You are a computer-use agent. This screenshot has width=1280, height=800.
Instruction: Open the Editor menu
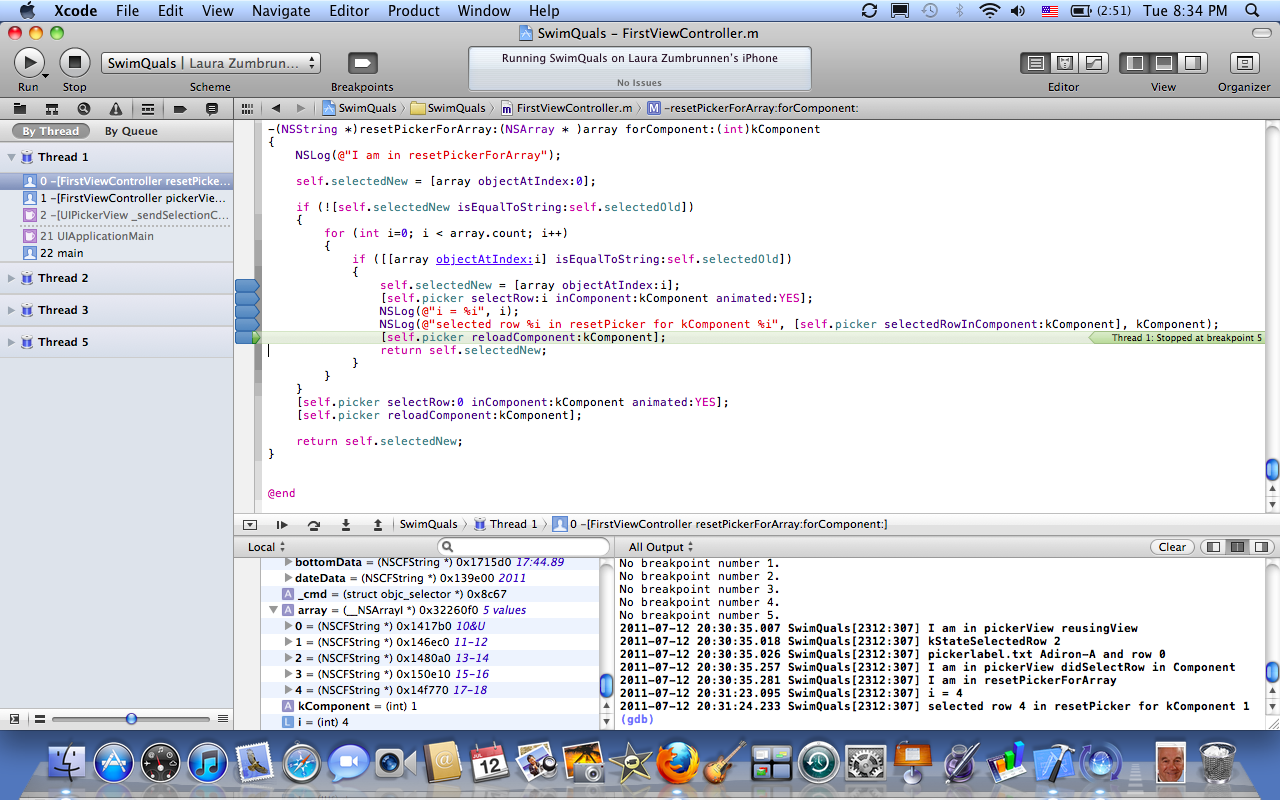349,11
